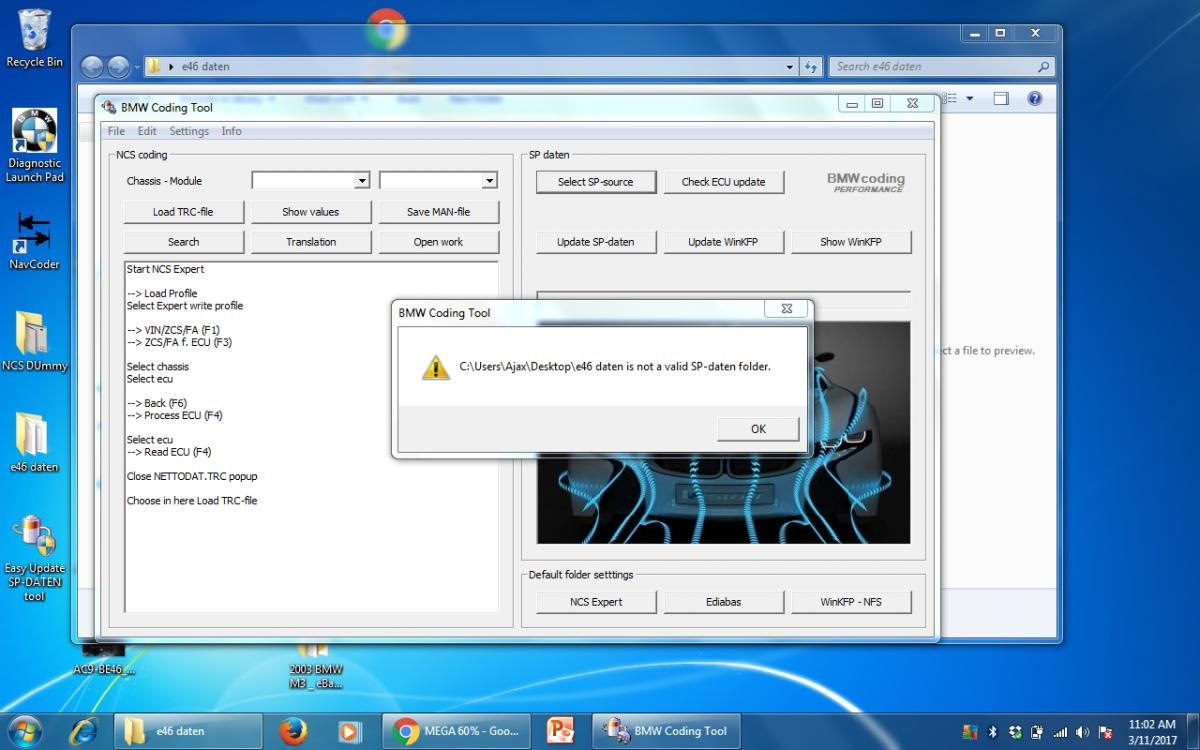Click the Show values button
The height and width of the screenshot is (750, 1200).
[x=311, y=212]
